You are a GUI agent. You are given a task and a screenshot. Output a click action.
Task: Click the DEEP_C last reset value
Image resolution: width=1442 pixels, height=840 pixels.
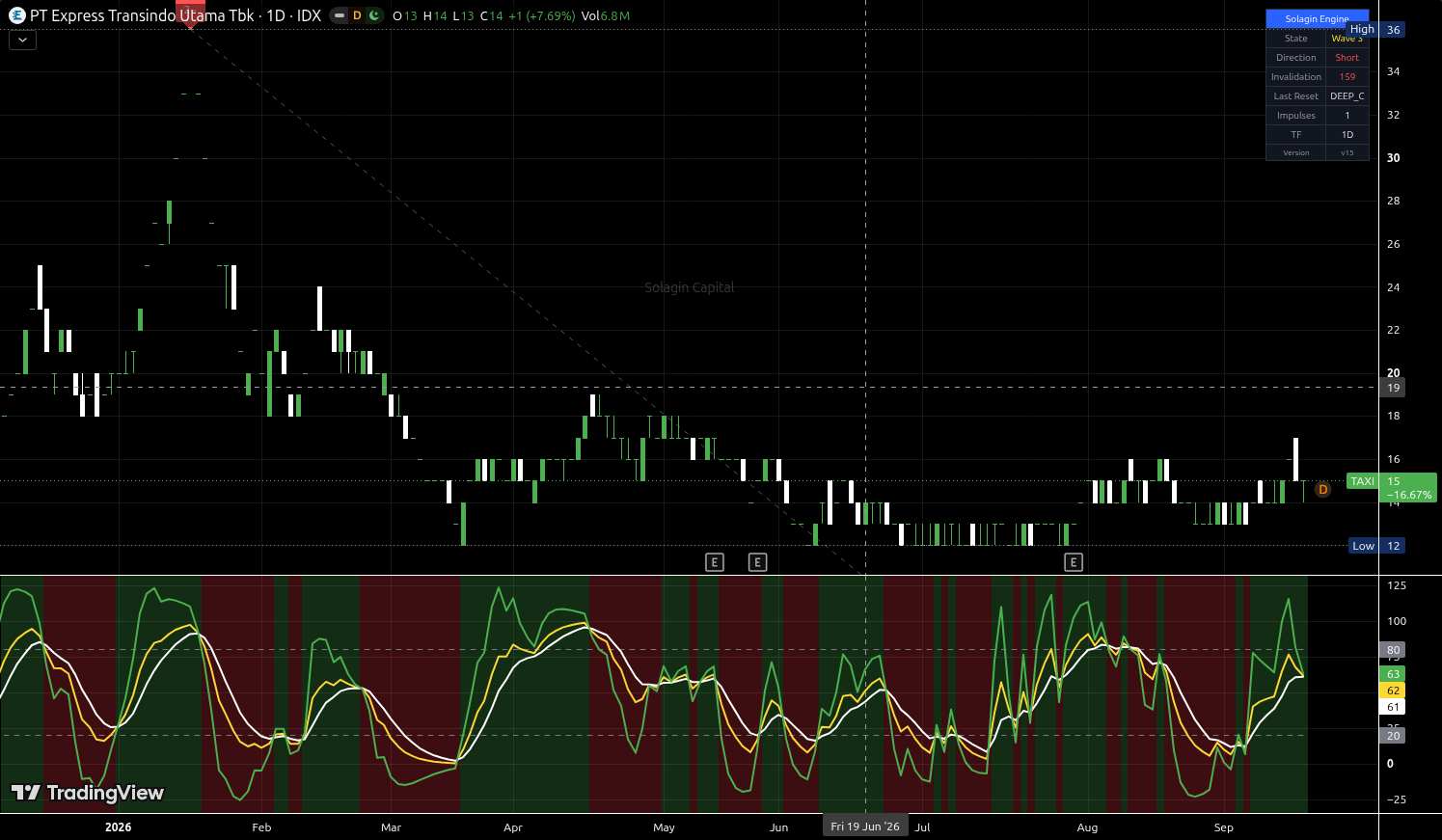pos(1347,96)
